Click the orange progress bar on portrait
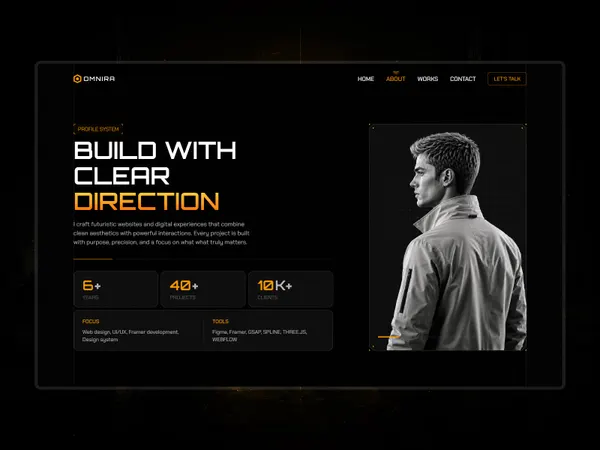The image size is (600, 450). pos(389,337)
